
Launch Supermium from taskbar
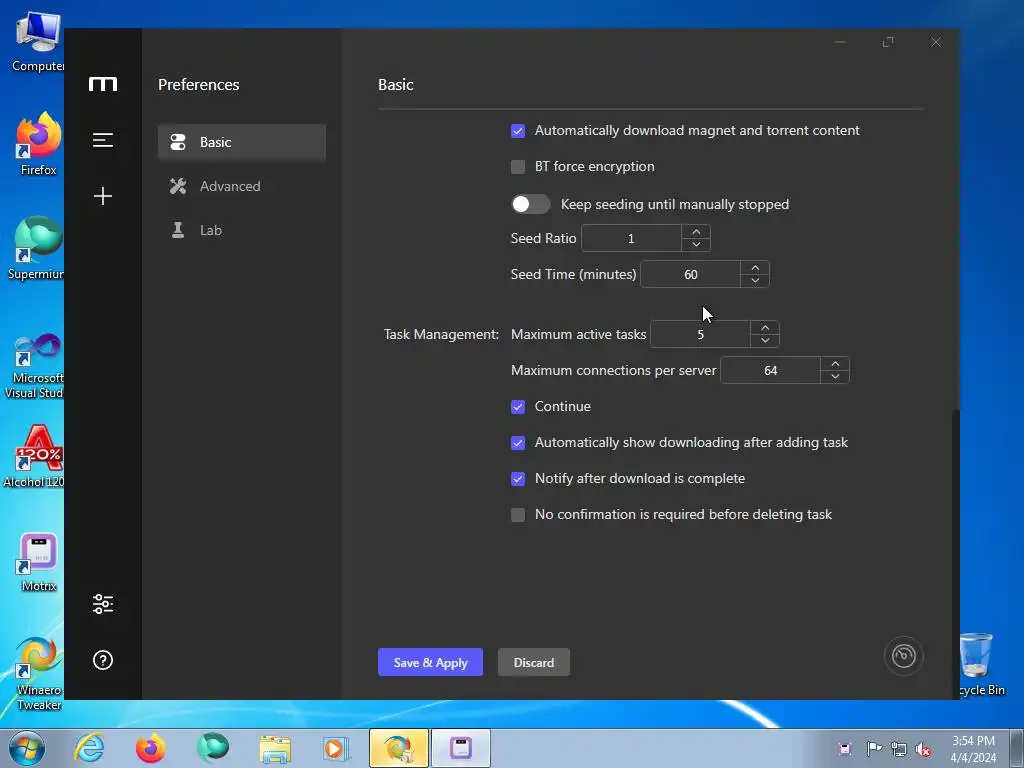(x=213, y=748)
